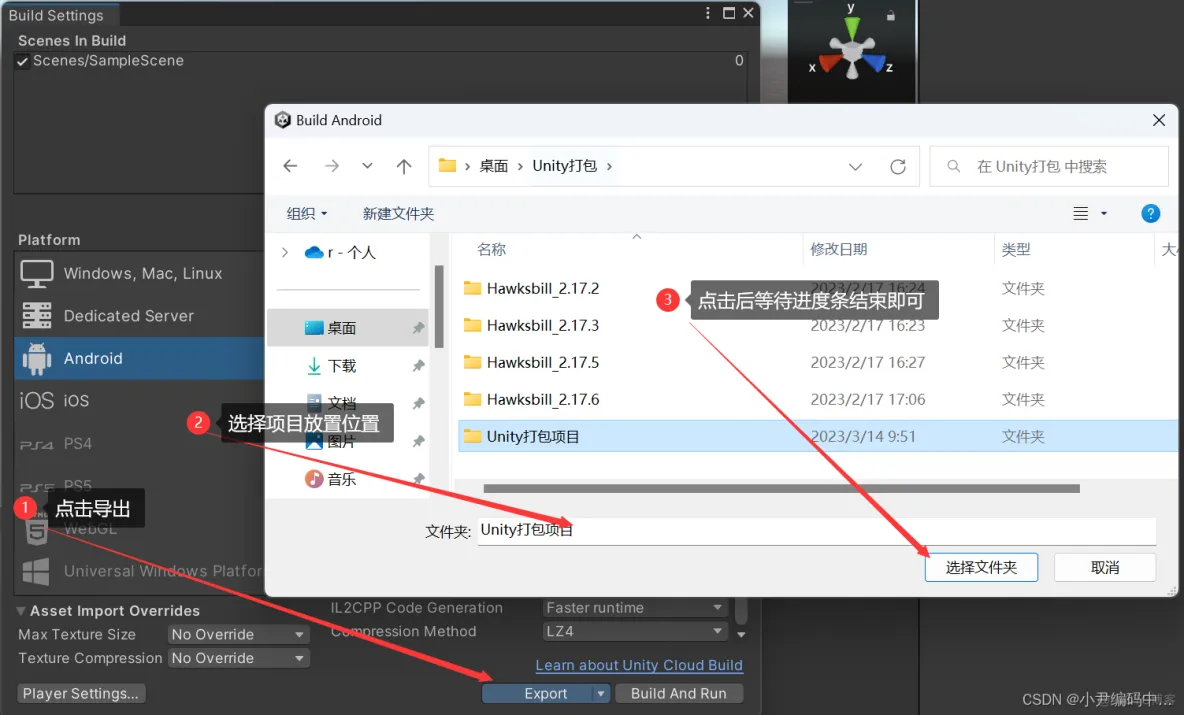Image resolution: width=1184 pixels, height=715 pixels.
Task: Sort files by 修改日期 column
Action: pyautogui.click(x=838, y=249)
